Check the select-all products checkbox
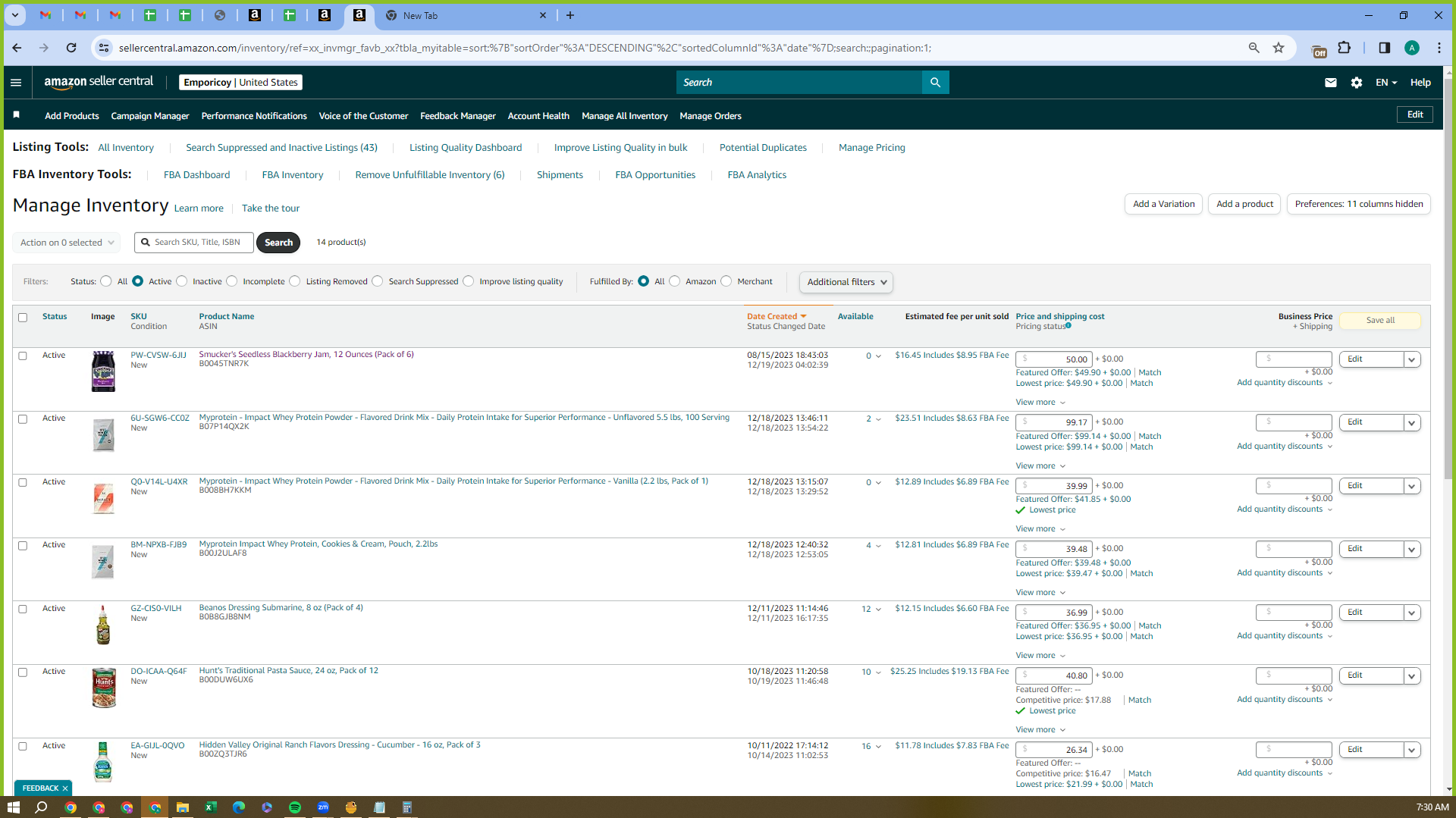 coord(23,318)
